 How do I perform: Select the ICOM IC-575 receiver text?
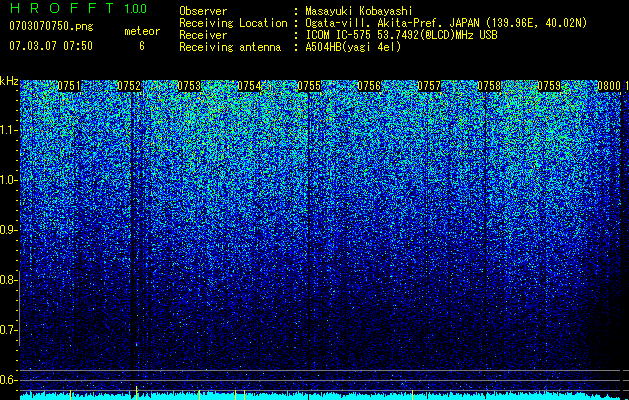tap(401, 35)
